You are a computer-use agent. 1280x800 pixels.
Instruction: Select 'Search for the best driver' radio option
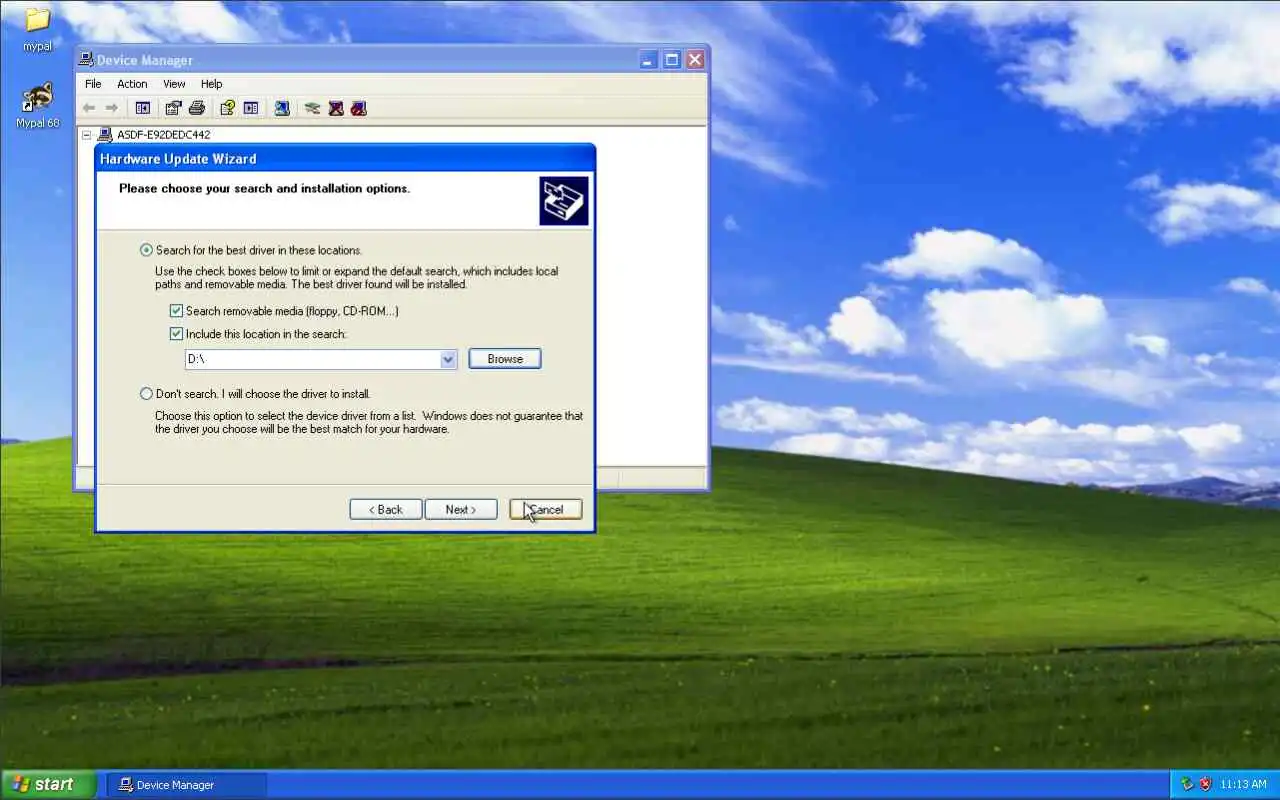(146, 250)
